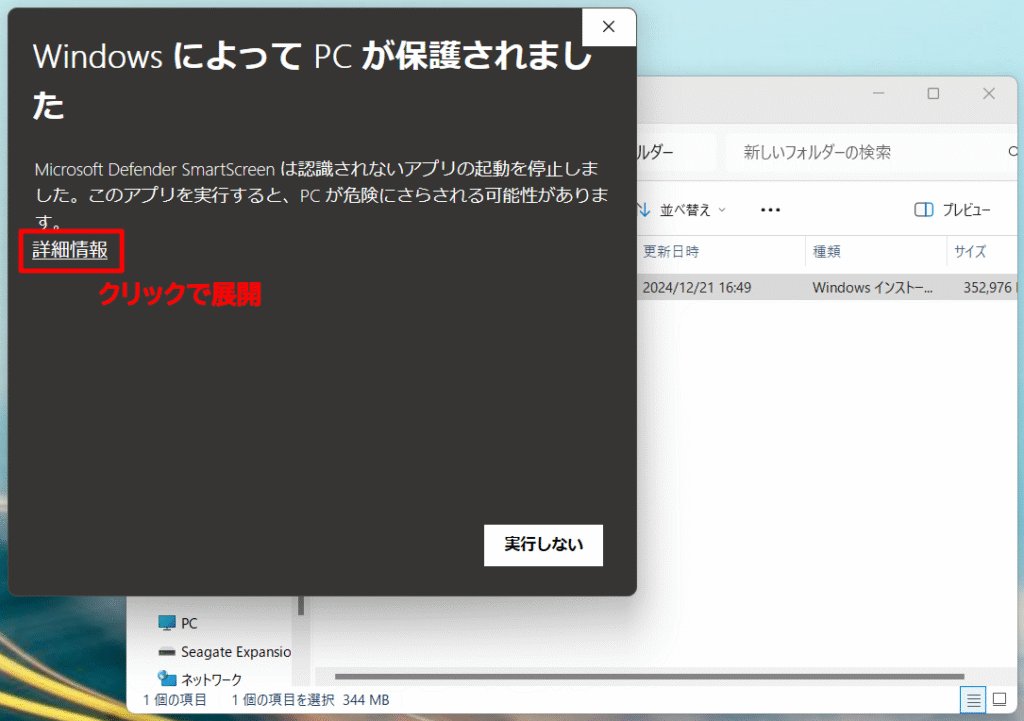
Task: Open the three-dot more options menu
Action: (x=771, y=210)
